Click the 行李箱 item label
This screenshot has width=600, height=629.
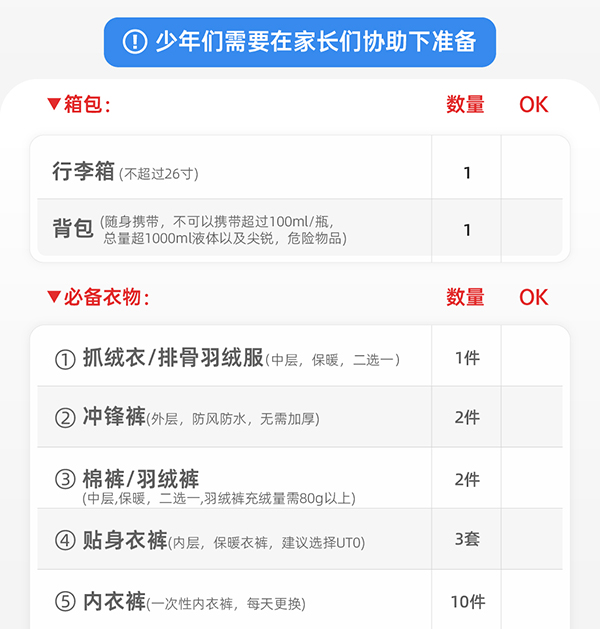[83, 172]
